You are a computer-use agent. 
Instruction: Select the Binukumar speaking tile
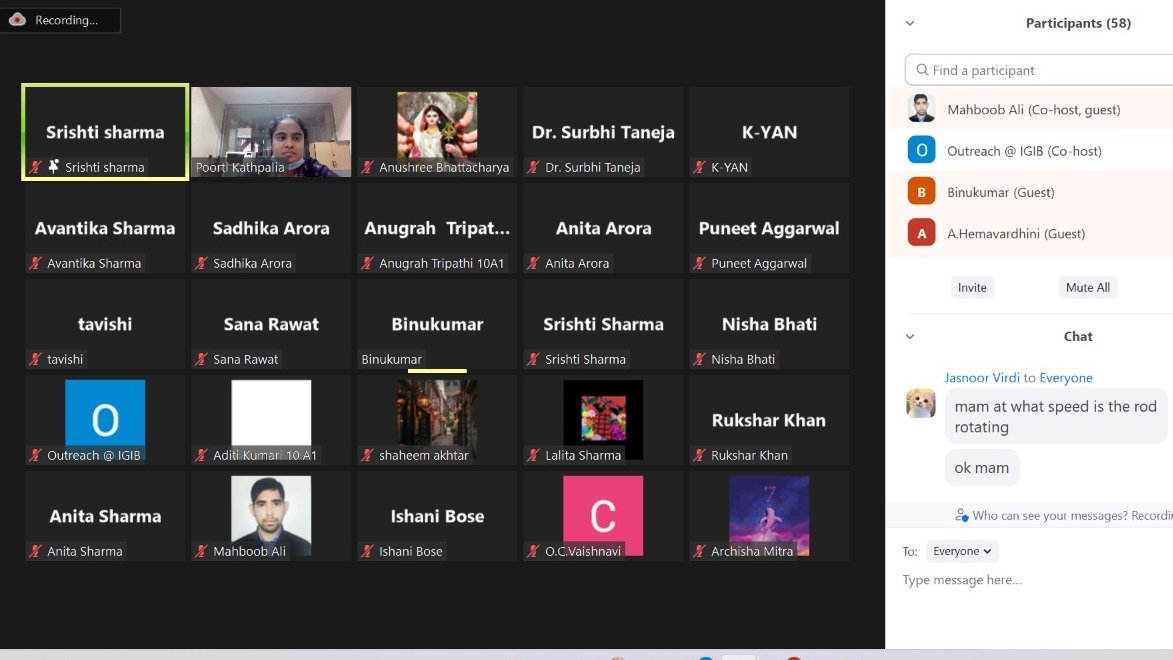pyautogui.click(x=437, y=324)
